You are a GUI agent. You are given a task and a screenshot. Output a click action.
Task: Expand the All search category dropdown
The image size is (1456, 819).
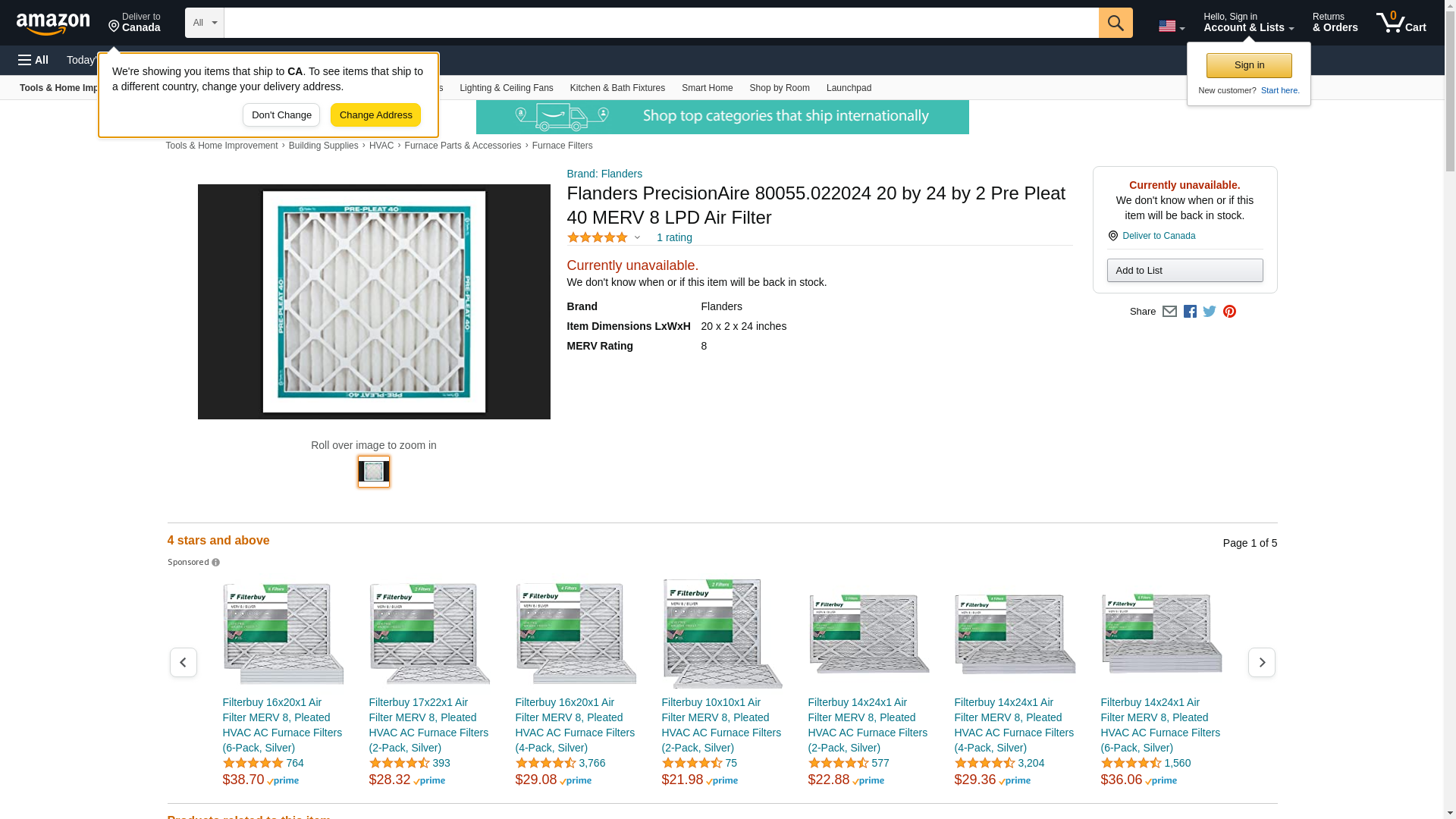coord(204,23)
